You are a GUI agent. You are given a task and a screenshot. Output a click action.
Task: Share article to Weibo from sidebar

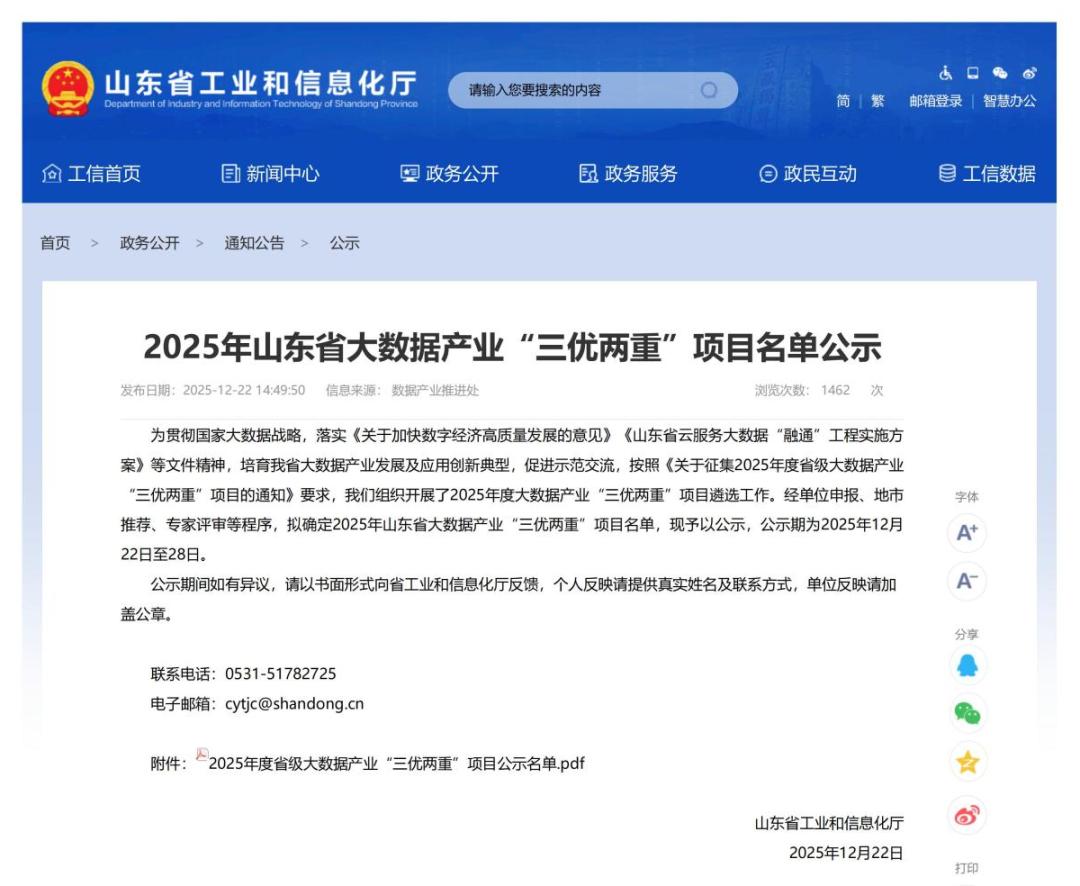point(966,815)
